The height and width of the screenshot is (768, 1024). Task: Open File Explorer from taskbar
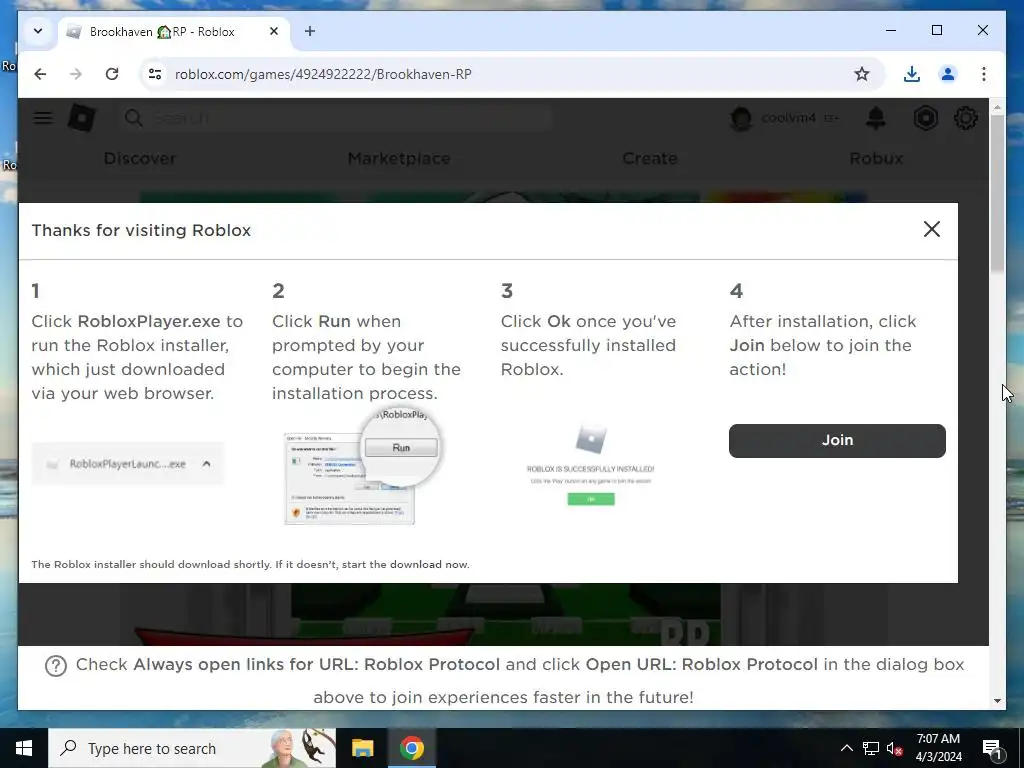click(x=362, y=748)
